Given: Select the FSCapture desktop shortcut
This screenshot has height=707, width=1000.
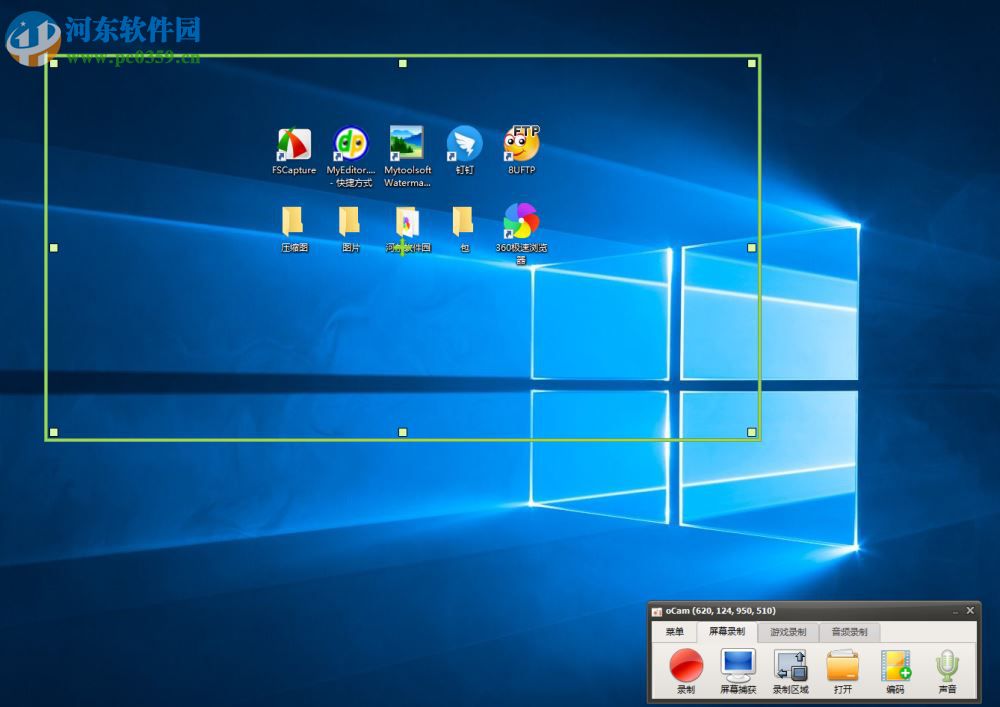Looking at the screenshot, I should tap(294, 152).
